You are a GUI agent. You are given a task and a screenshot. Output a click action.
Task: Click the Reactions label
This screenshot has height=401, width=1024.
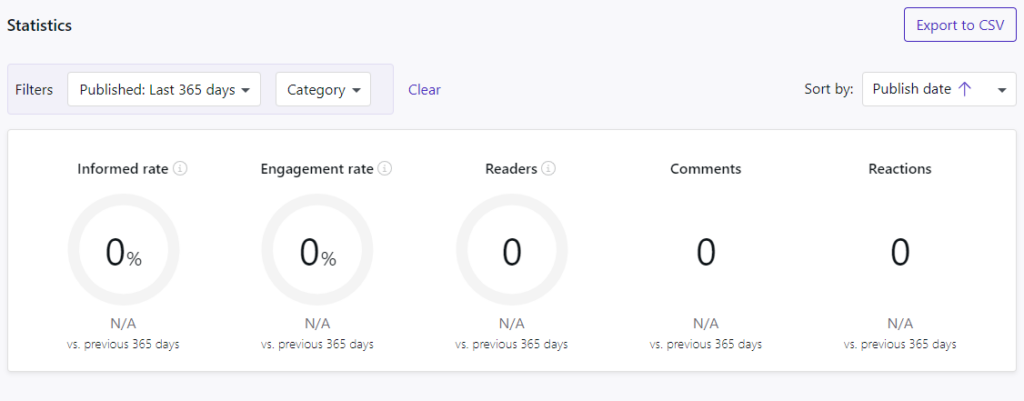tap(900, 169)
